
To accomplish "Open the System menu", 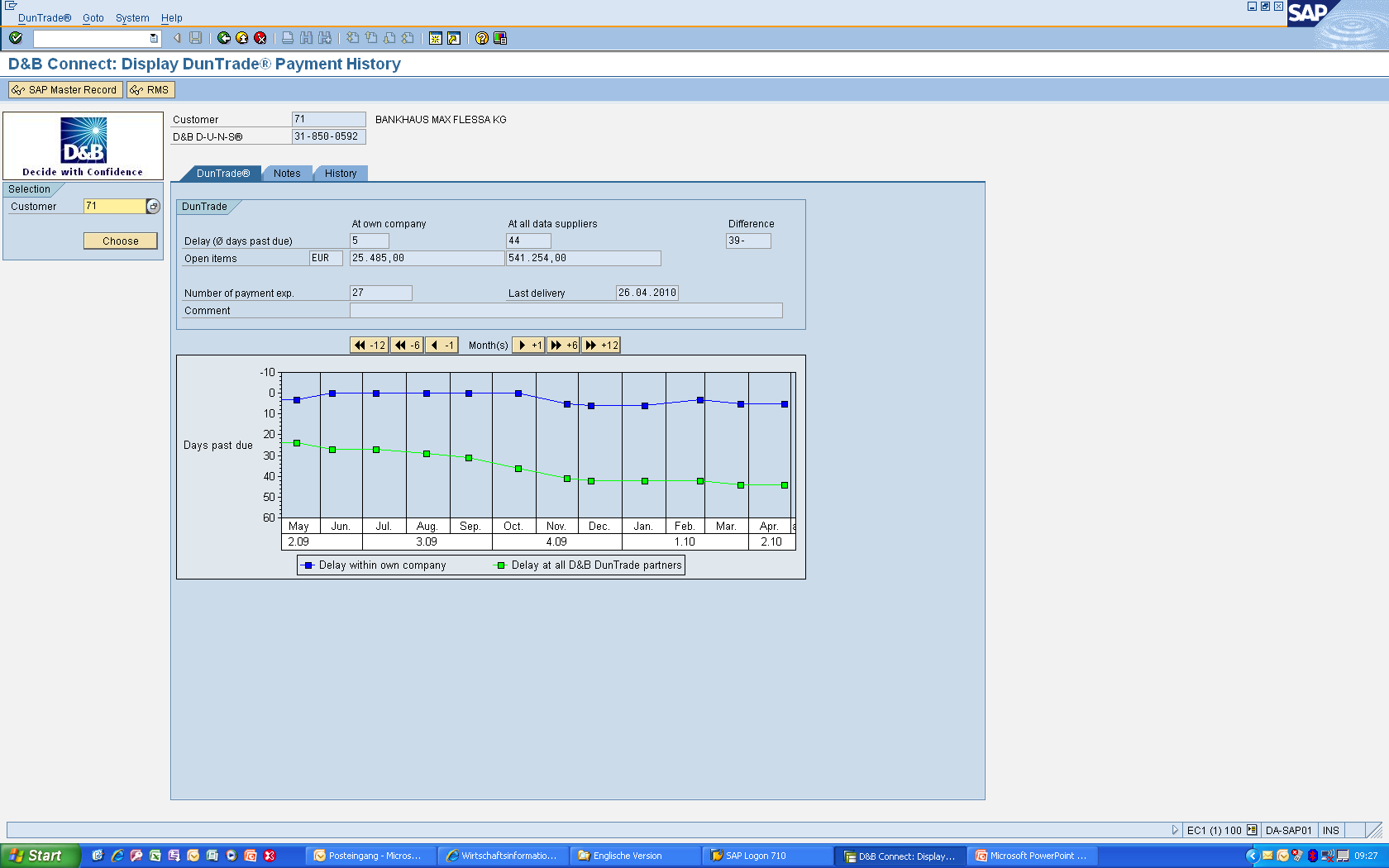I will pos(132,18).
